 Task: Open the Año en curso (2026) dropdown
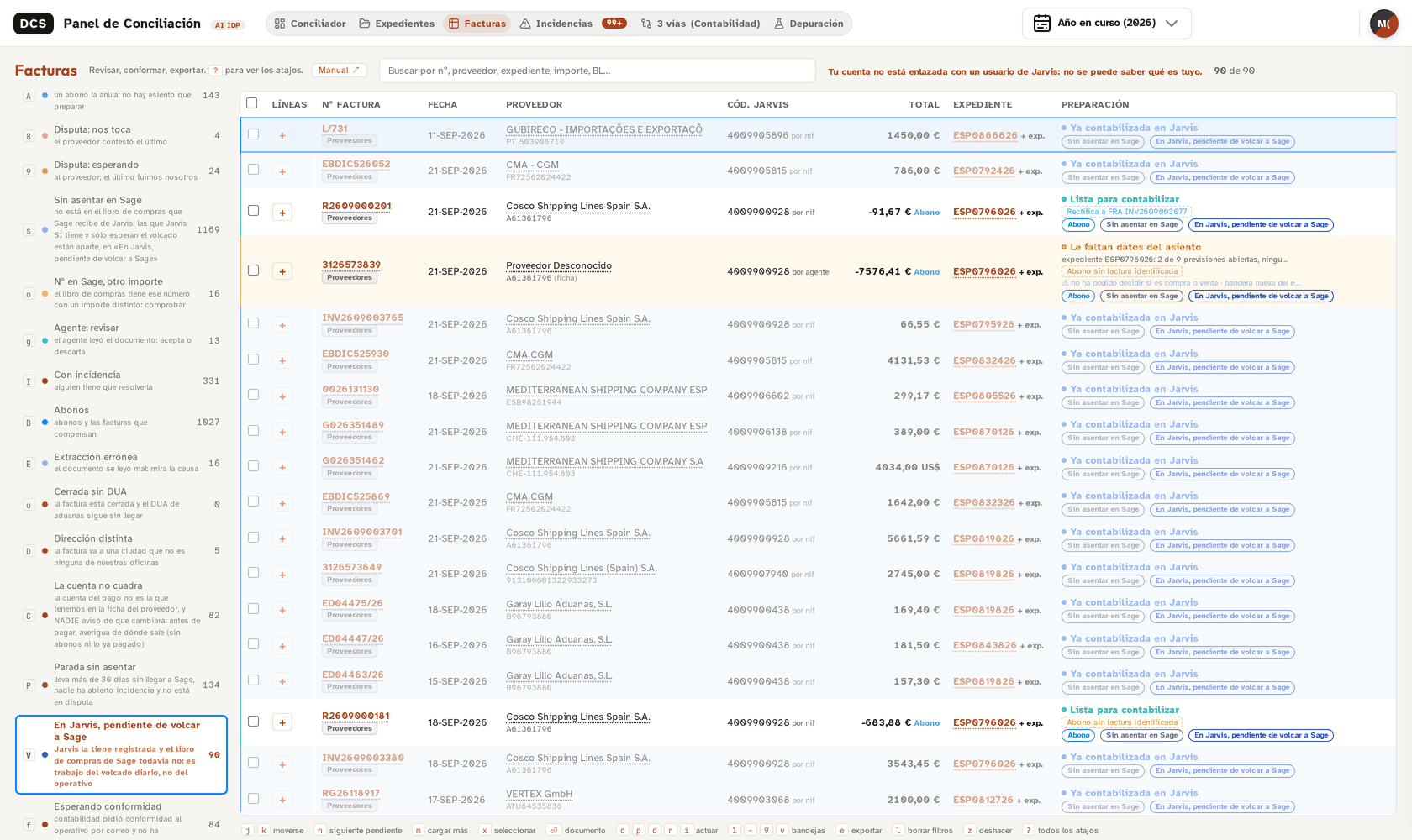[1106, 24]
